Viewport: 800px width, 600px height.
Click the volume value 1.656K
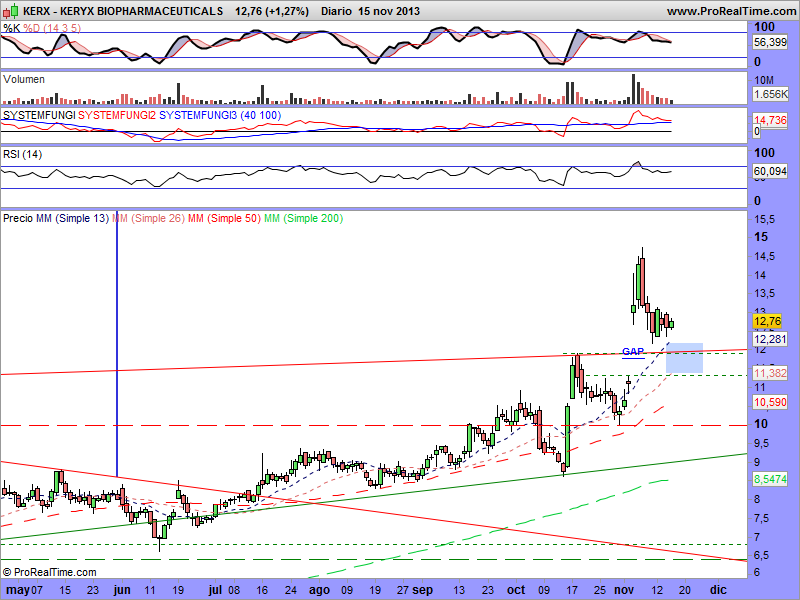(770, 94)
